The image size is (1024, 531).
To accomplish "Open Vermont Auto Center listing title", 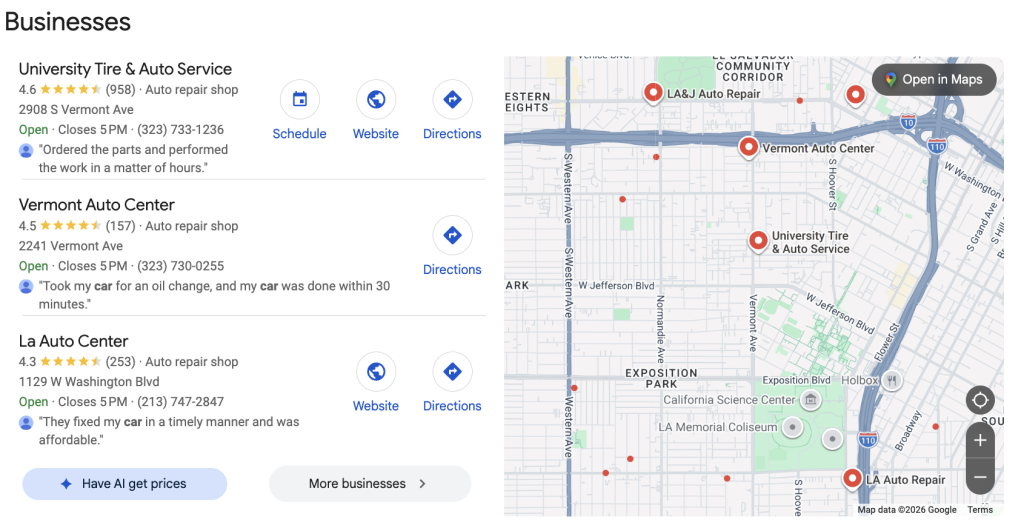I will click(97, 205).
